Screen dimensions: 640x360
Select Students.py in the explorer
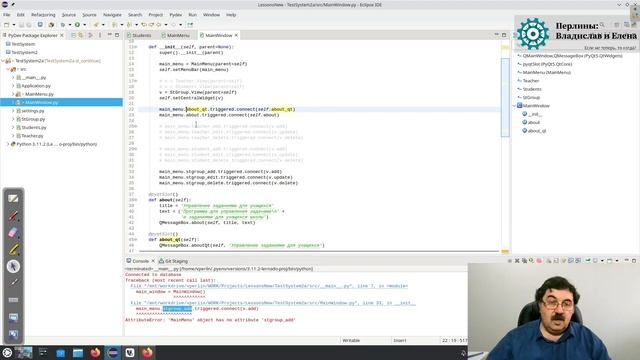pos(33,127)
